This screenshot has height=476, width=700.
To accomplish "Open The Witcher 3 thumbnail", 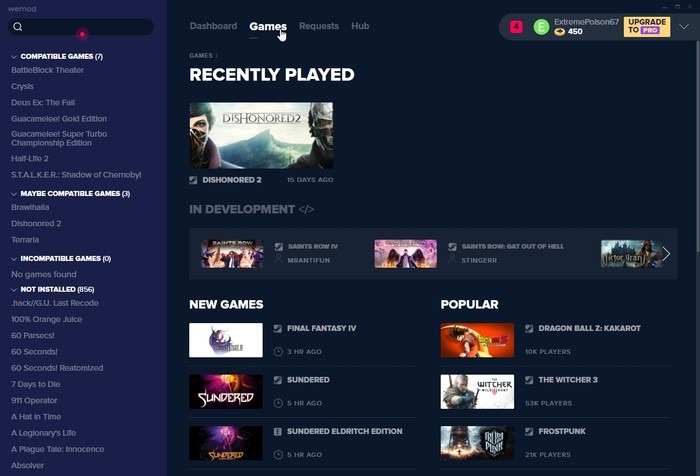I will click(477, 392).
